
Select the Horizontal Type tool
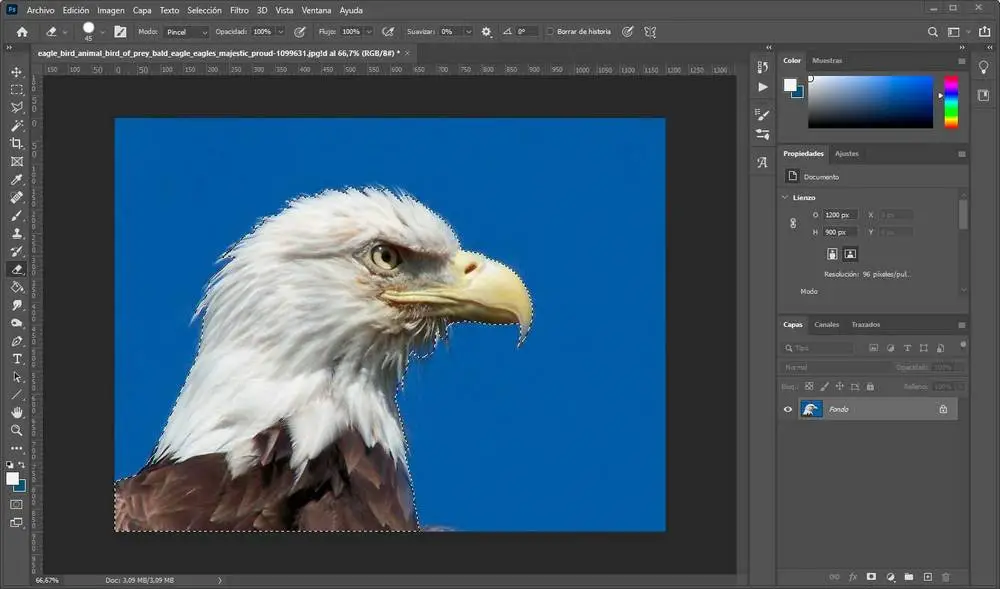click(x=17, y=359)
